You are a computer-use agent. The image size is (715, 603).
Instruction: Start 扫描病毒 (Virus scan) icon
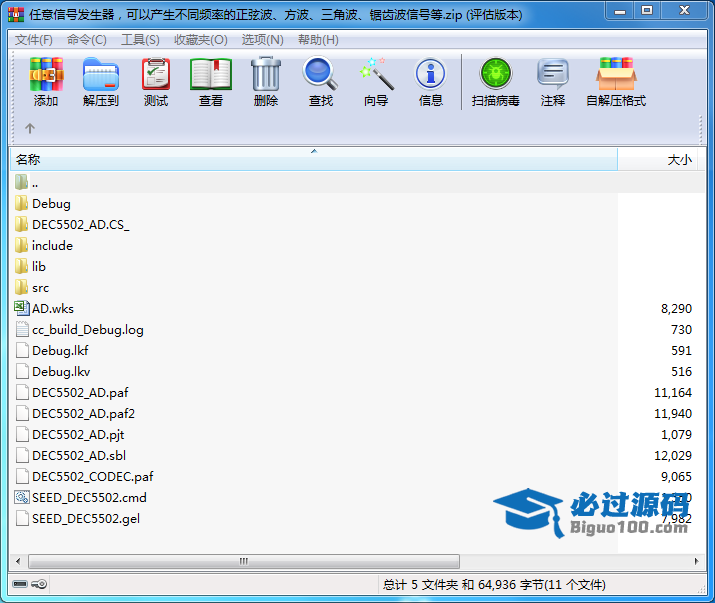click(x=496, y=74)
